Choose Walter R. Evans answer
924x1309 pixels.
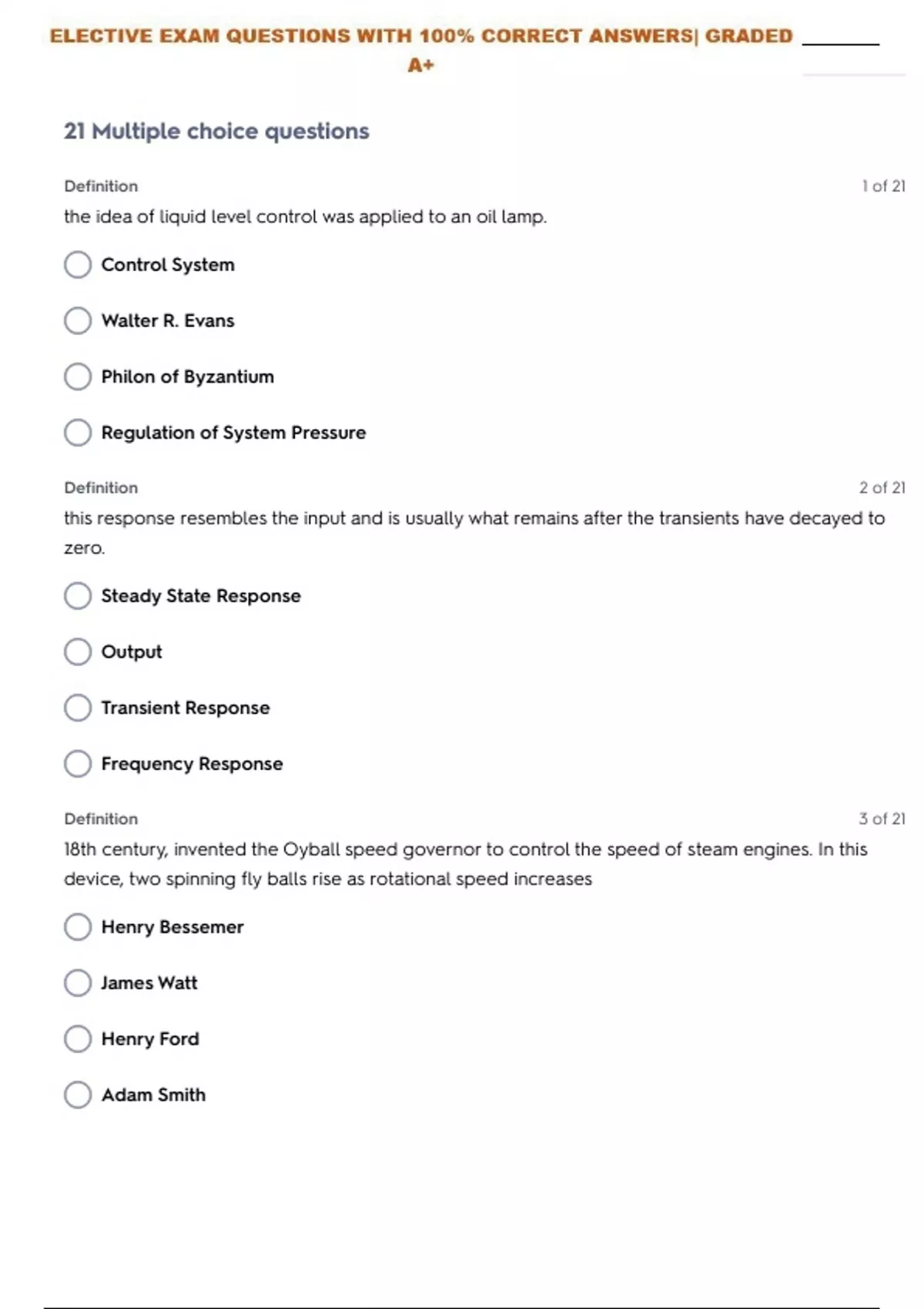click(x=78, y=321)
